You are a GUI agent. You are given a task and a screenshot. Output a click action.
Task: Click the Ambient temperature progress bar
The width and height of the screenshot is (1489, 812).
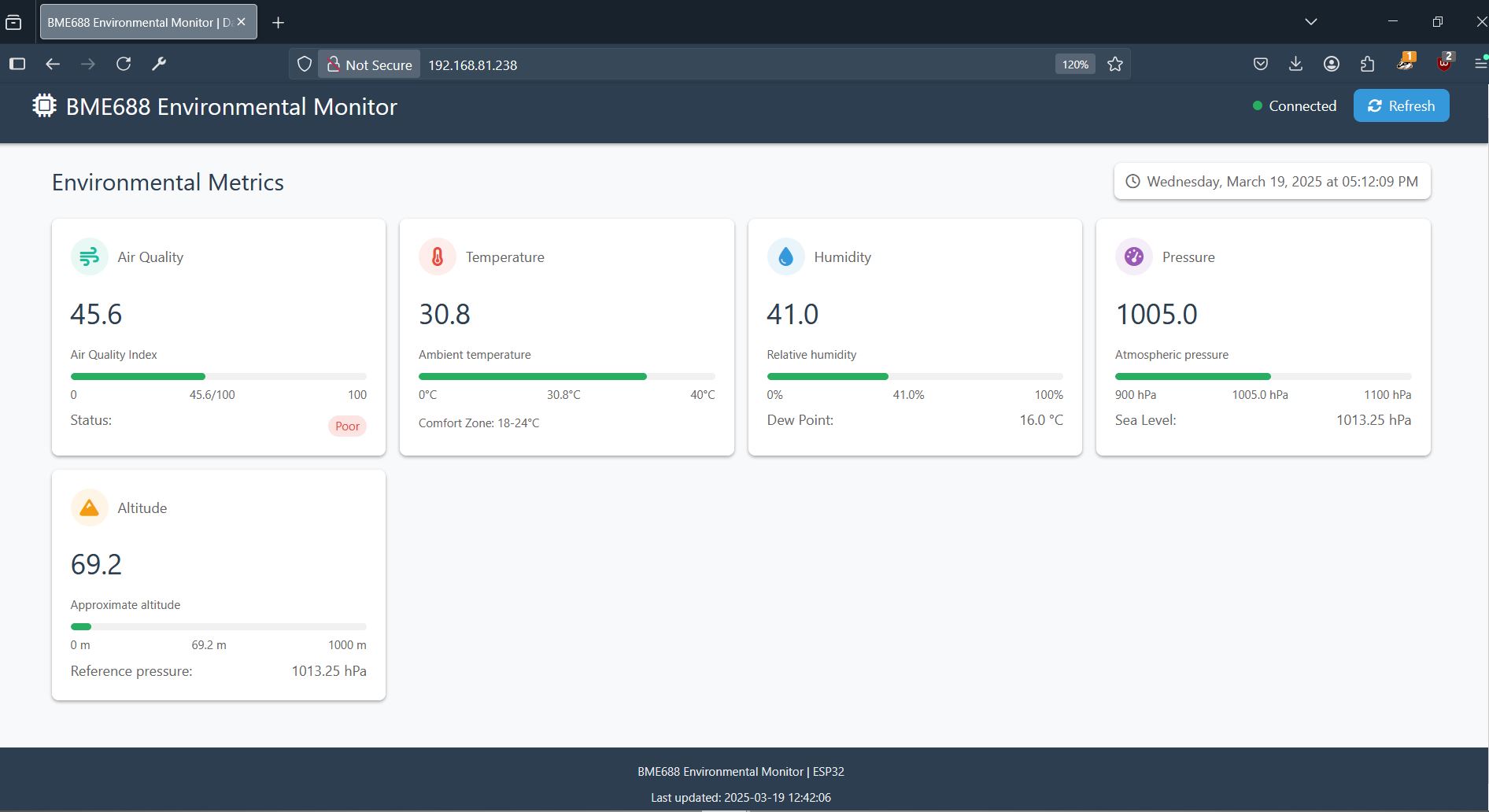pos(567,377)
